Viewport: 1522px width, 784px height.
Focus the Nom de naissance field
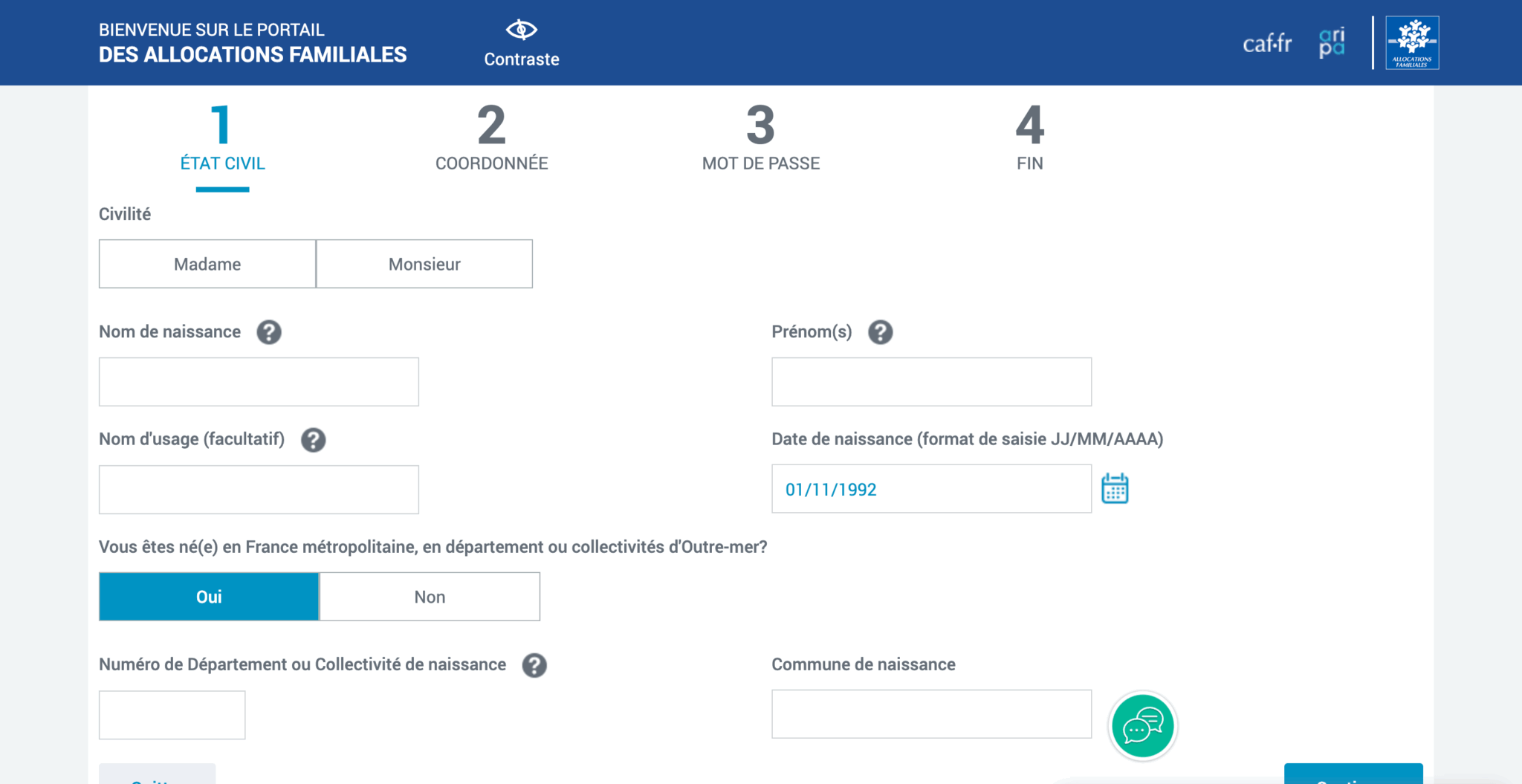click(259, 382)
